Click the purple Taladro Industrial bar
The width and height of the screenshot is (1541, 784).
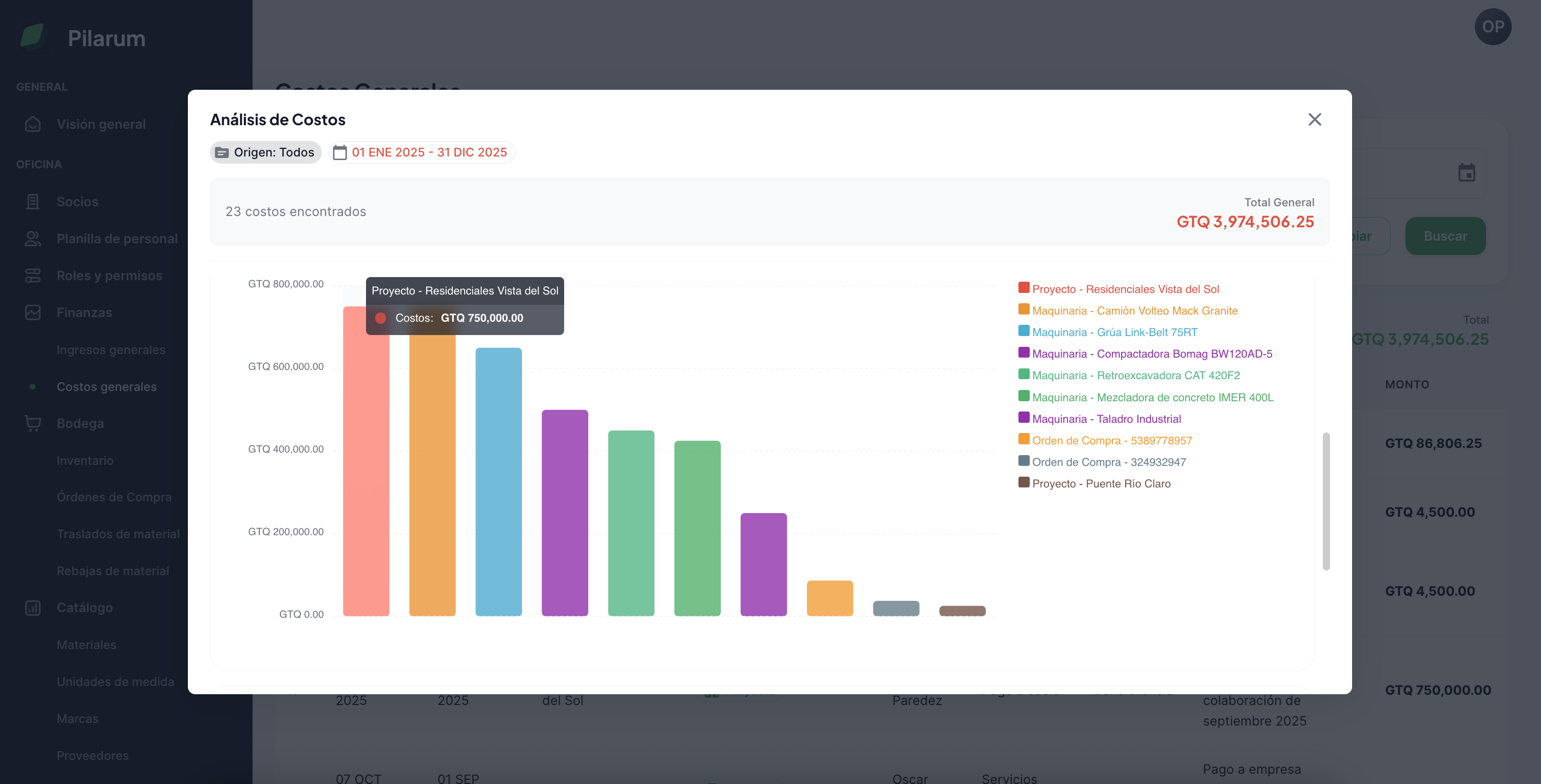pos(763,564)
